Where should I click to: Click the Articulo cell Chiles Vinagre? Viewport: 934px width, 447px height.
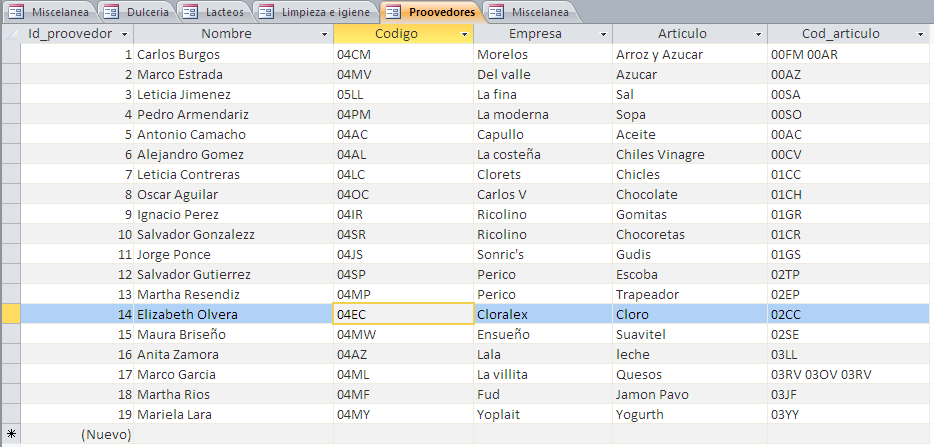pyautogui.click(x=690, y=154)
